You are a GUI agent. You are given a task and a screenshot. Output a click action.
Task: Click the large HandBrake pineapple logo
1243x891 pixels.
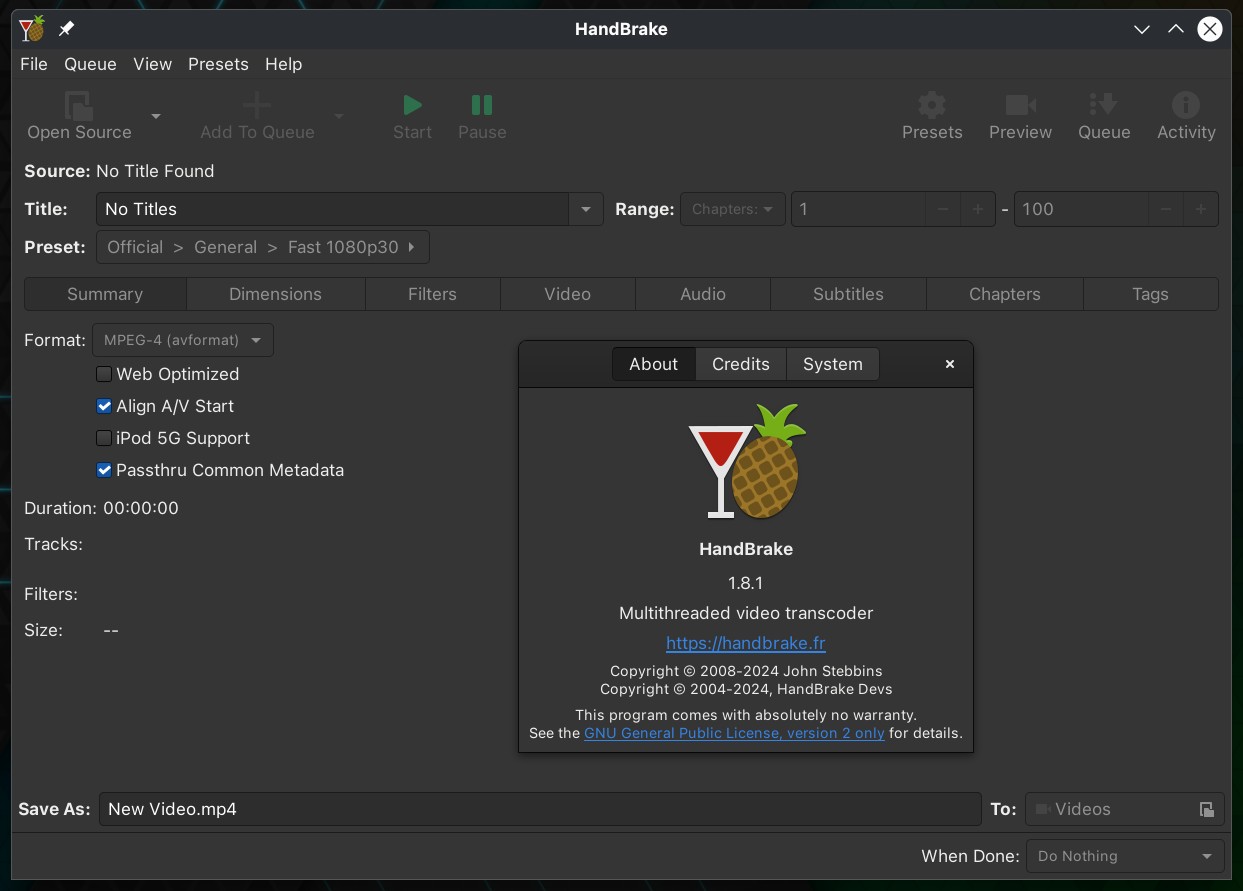pos(747,461)
